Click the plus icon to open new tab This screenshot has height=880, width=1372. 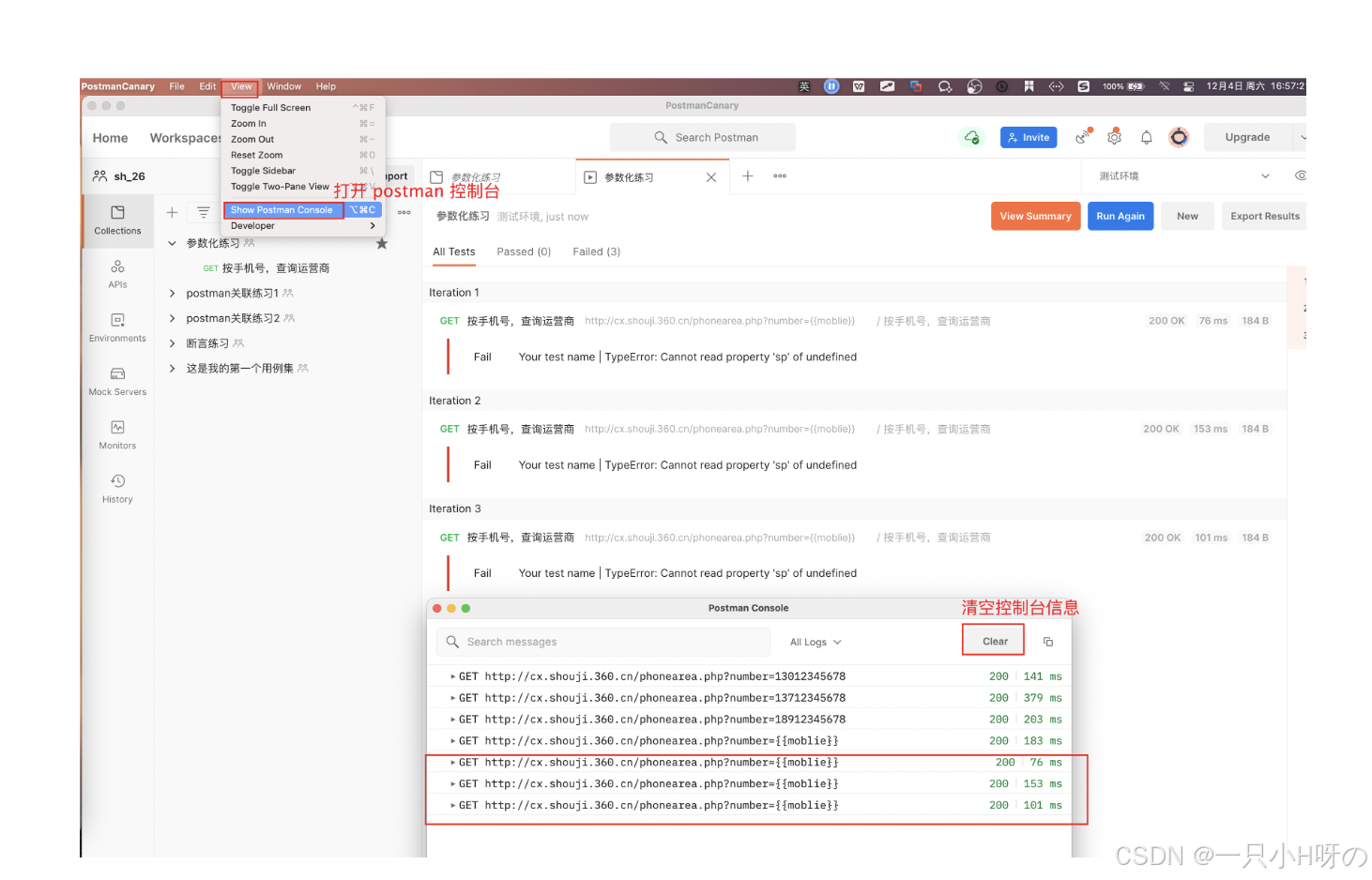[x=748, y=176]
